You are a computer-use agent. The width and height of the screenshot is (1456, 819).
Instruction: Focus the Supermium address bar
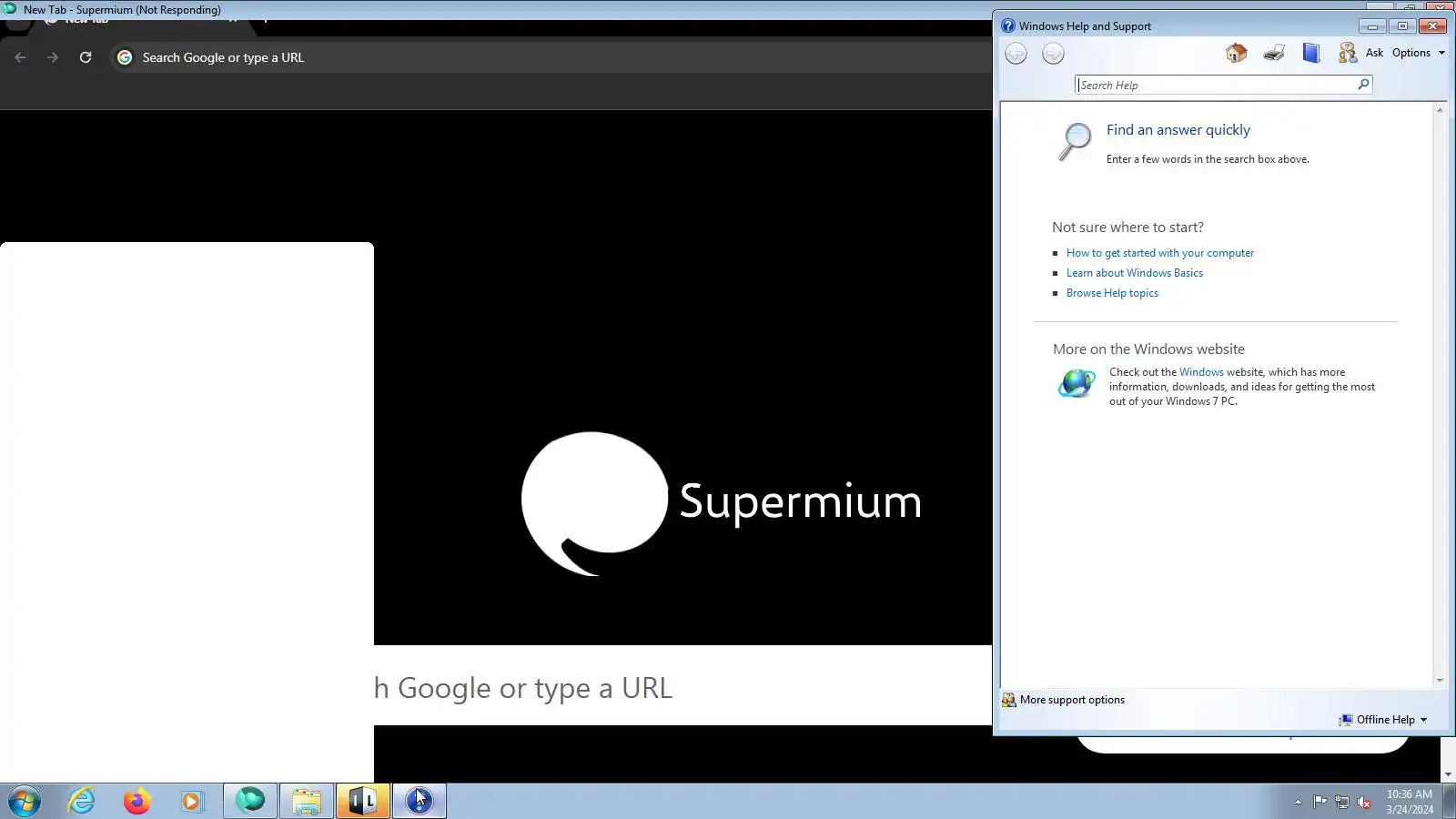point(551,57)
